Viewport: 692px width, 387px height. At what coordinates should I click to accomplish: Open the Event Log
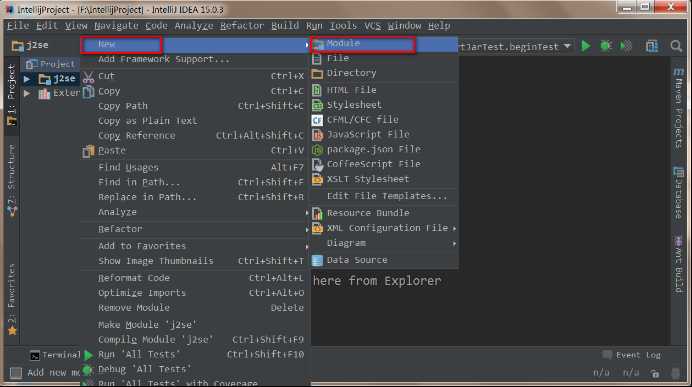(x=632, y=355)
